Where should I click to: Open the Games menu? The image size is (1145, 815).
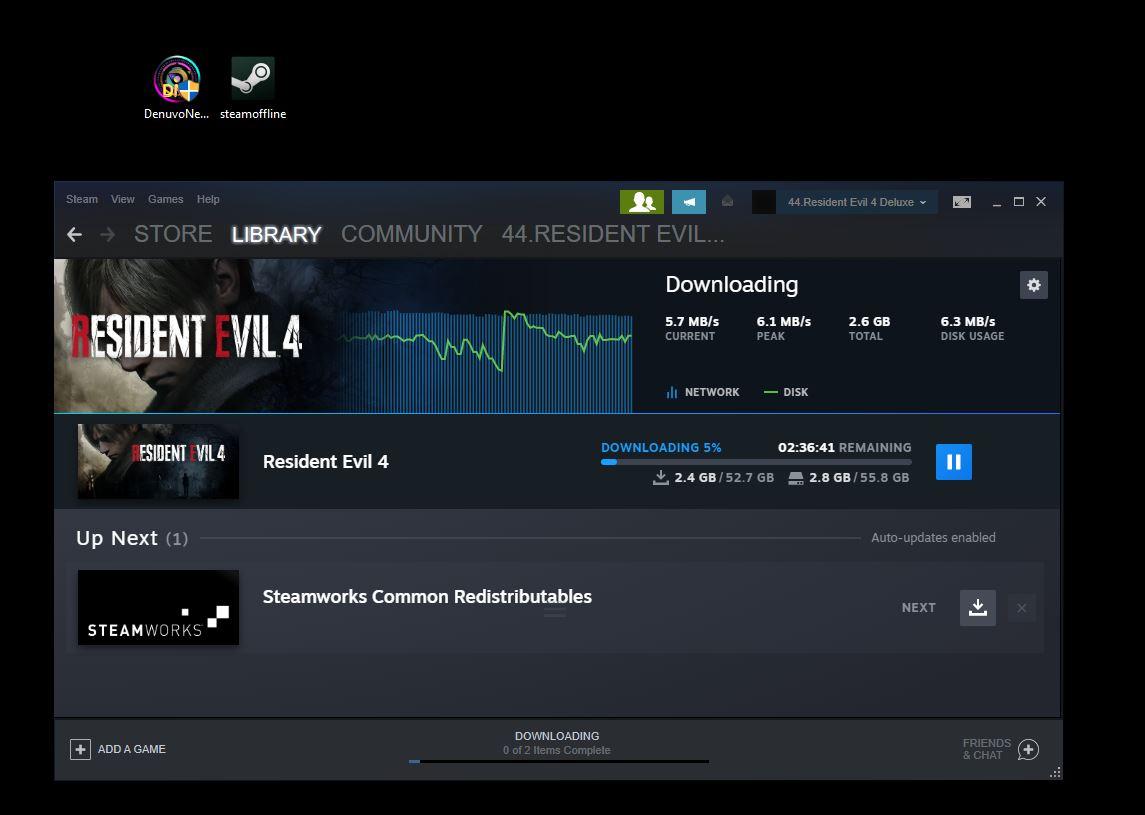[x=165, y=199]
